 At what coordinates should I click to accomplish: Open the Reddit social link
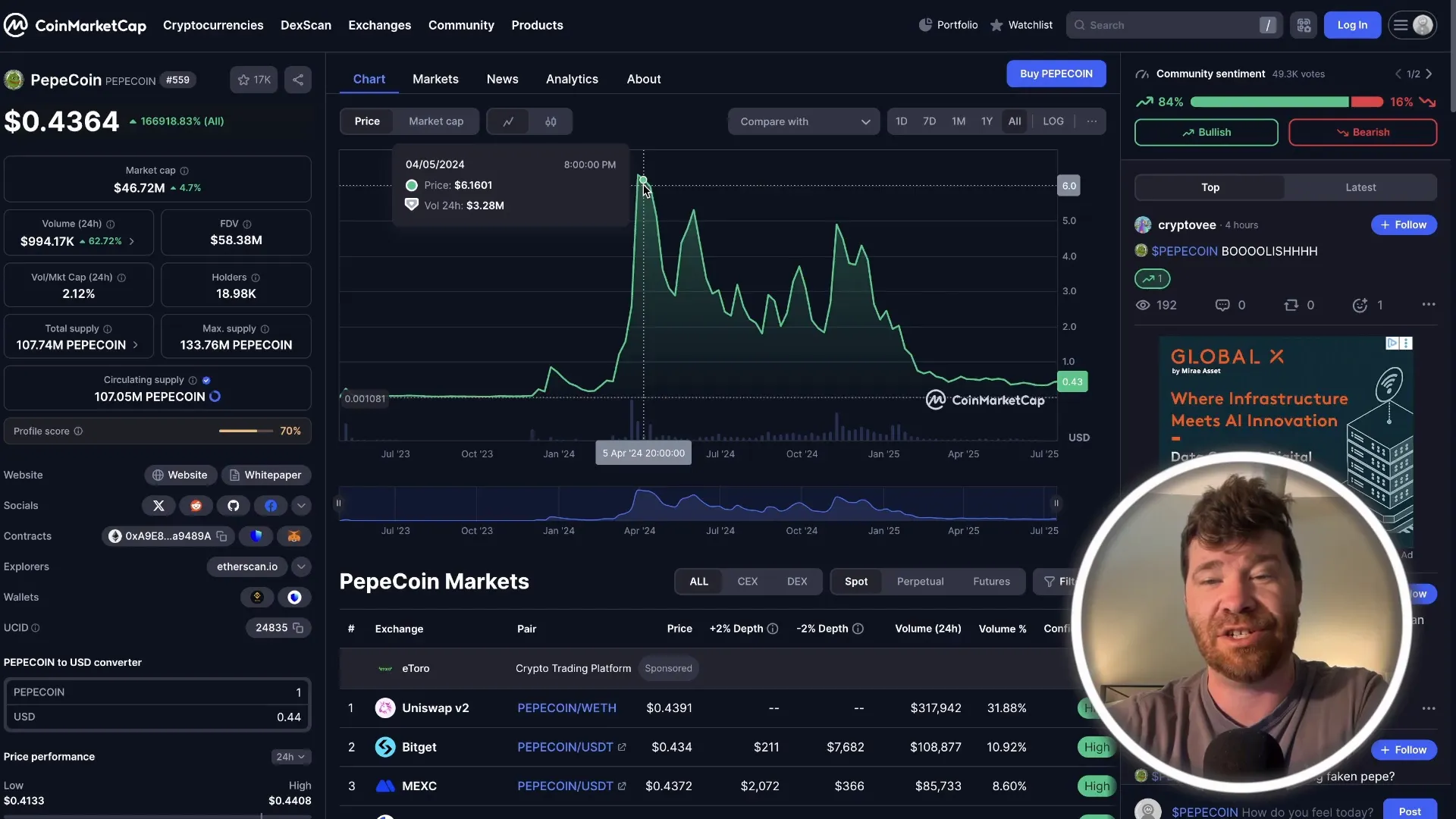pyautogui.click(x=196, y=506)
